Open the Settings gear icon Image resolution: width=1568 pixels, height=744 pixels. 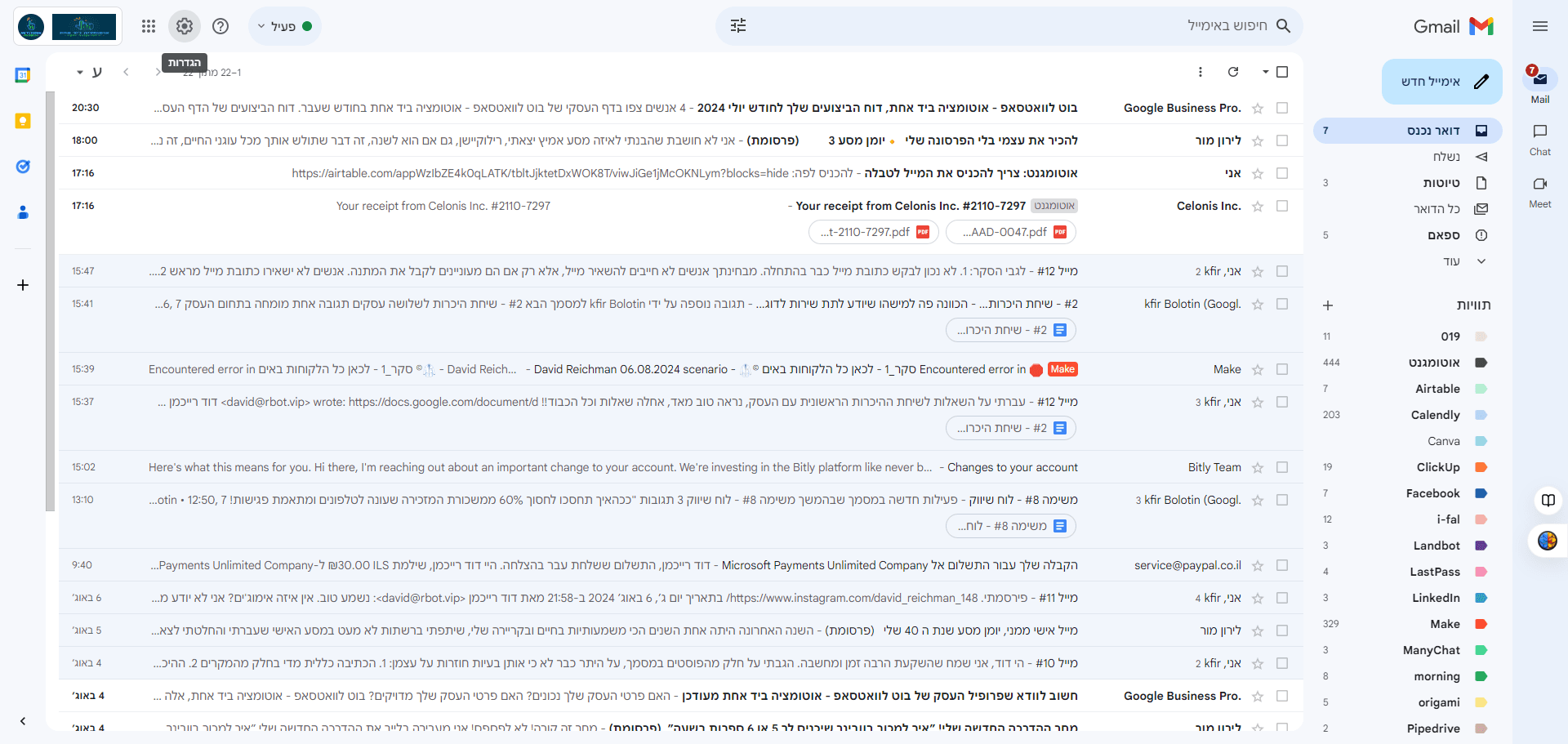185,26
